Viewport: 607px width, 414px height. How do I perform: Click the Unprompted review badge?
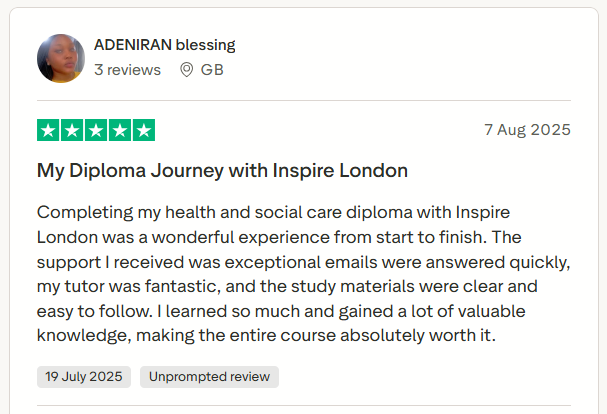tap(210, 377)
